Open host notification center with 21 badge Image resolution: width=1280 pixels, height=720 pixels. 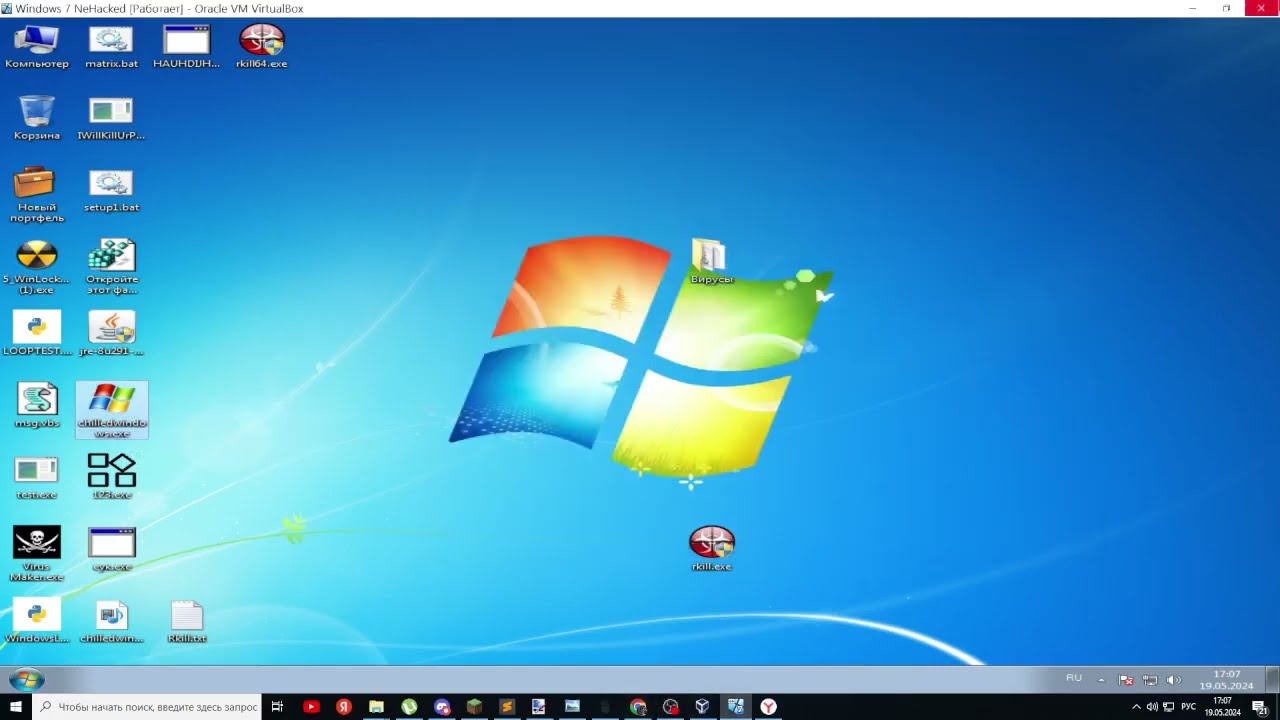(x=1260, y=707)
